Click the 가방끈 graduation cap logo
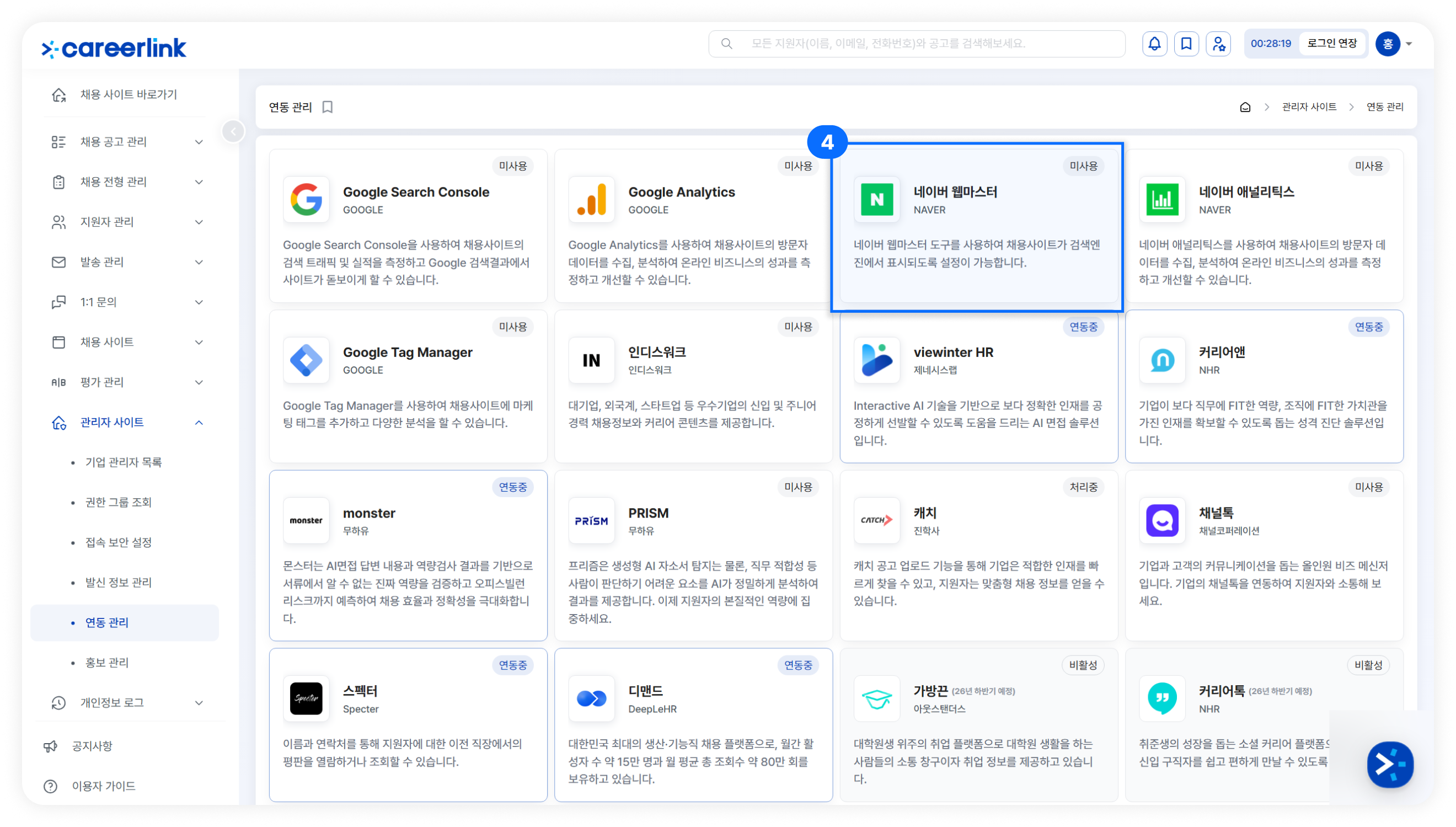Viewport: 1456px width, 827px height. tap(877, 698)
